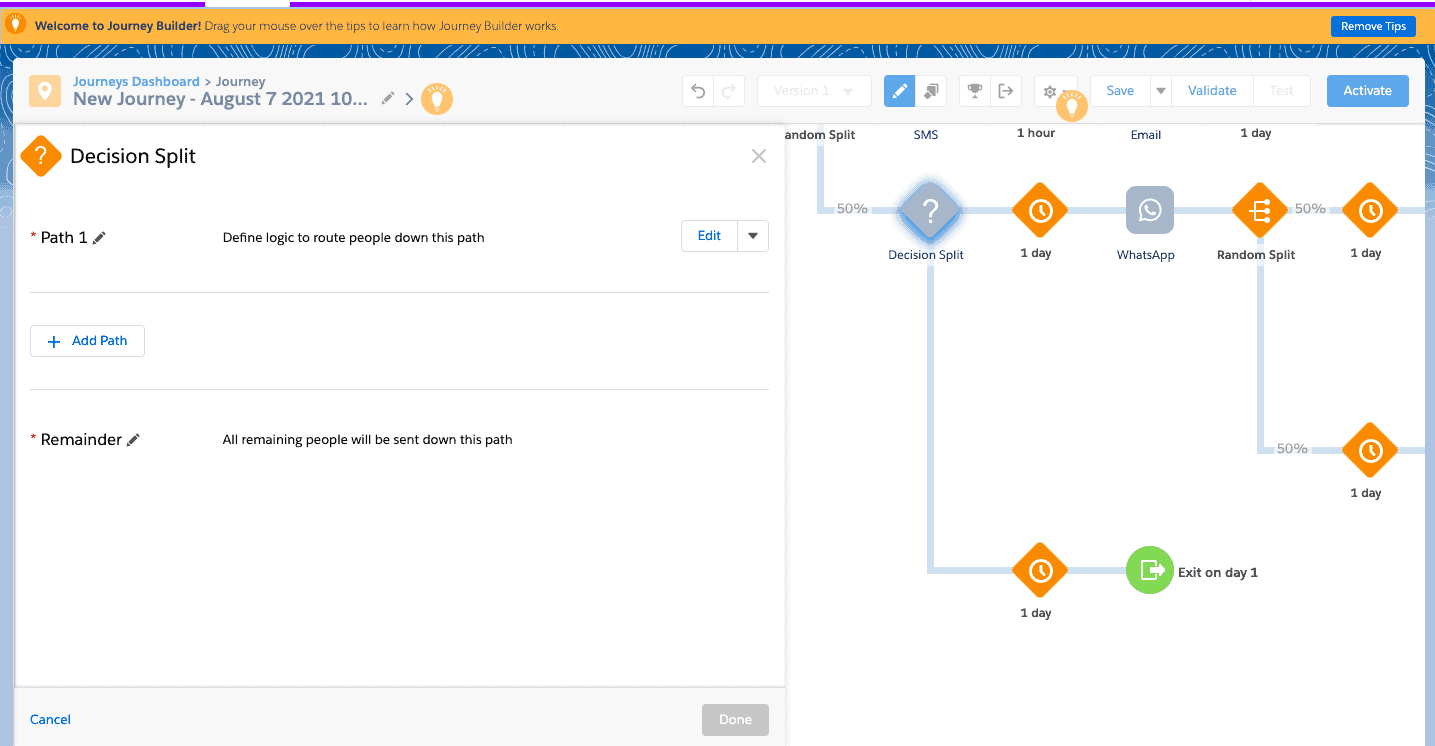Select the Random Split activity node
Viewport: 1435px width, 746px height.
coord(1258,211)
